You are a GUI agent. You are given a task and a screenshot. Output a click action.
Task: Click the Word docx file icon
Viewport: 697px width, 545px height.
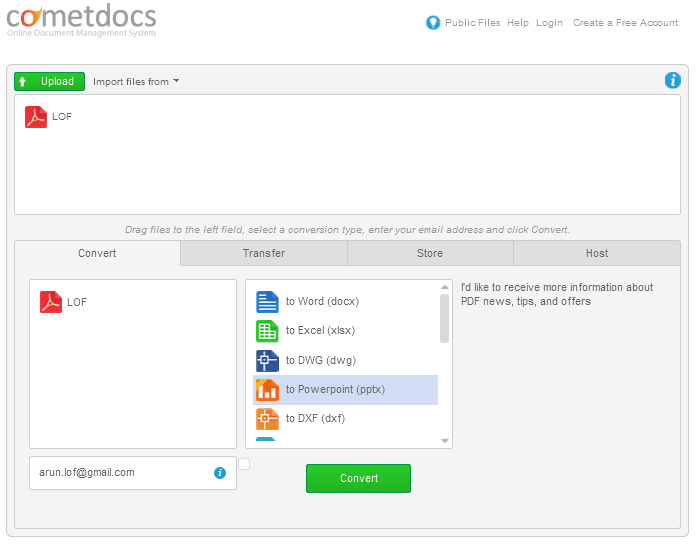click(x=267, y=302)
